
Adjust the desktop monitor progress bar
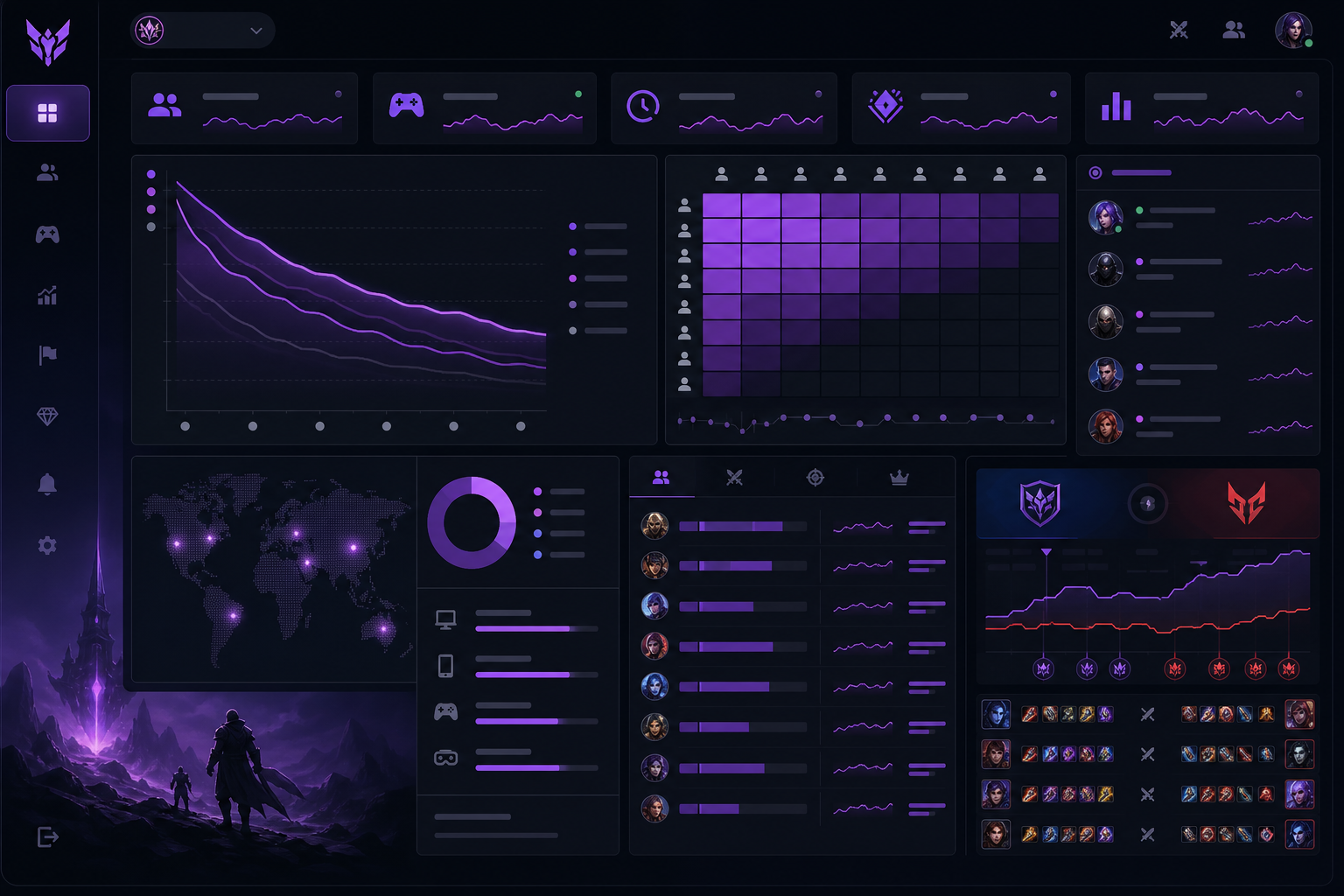(x=537, y=629)
